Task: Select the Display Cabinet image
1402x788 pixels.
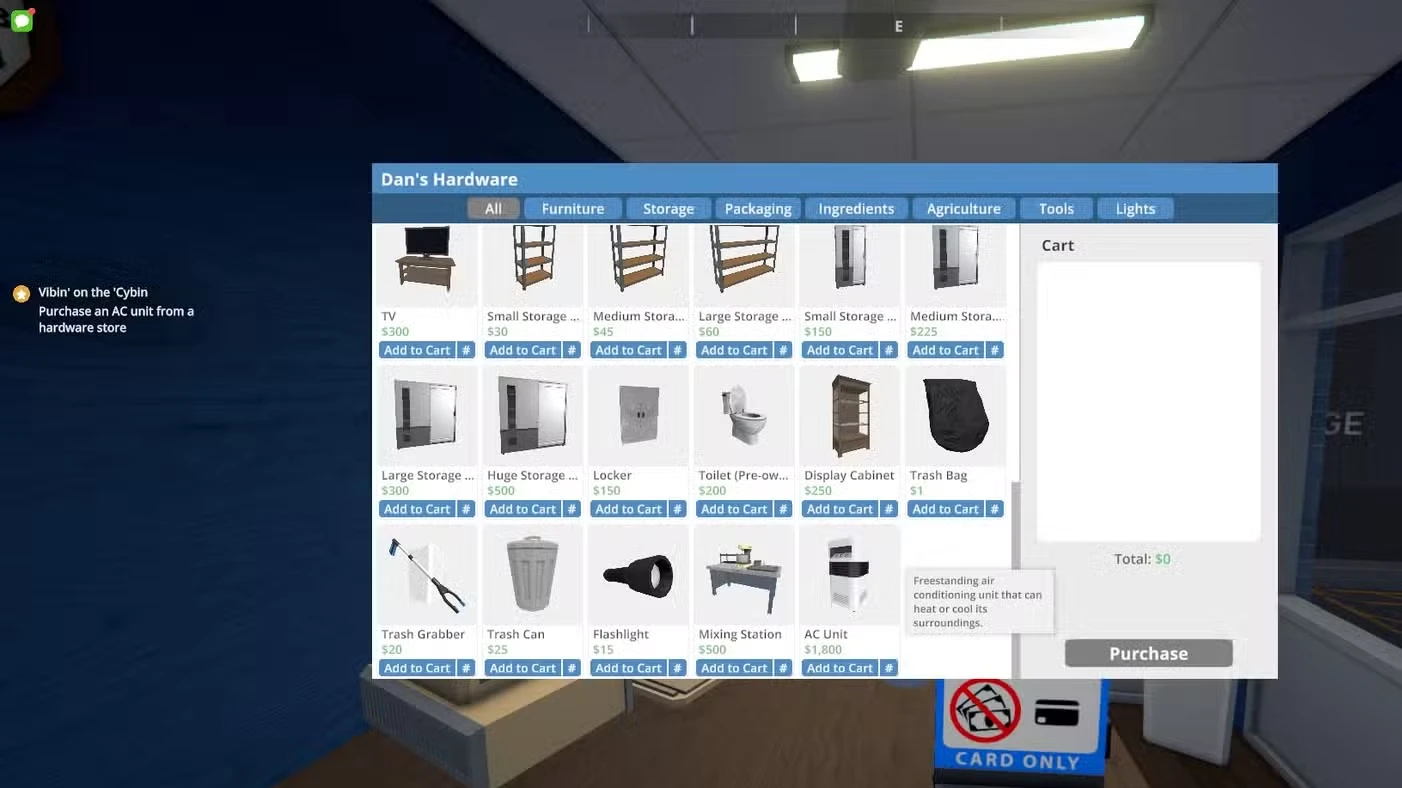Action: [850, 415]
